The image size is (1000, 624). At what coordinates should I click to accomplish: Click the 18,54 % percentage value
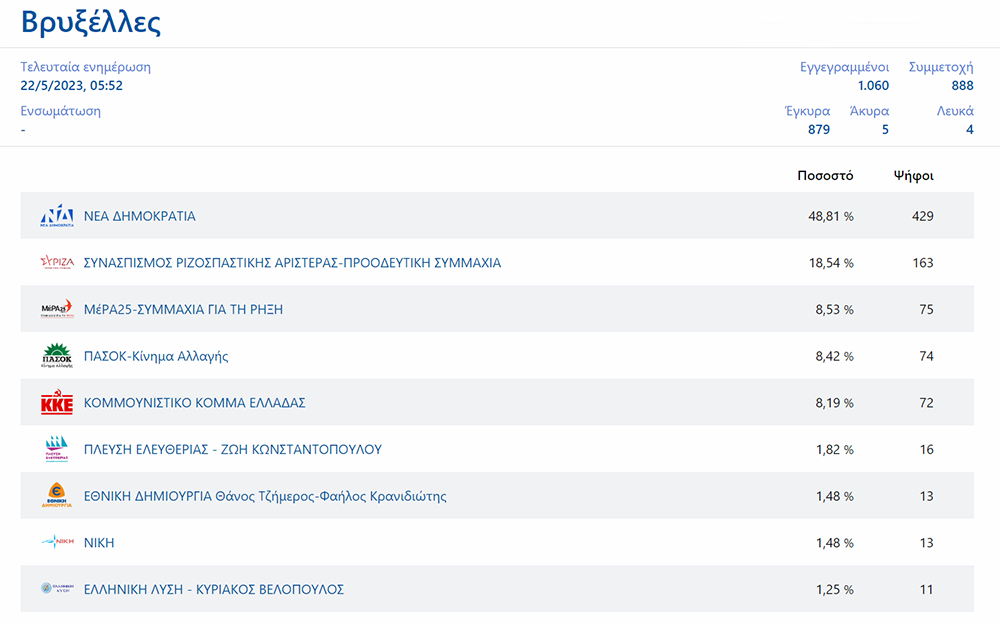click(x=831, y=263)
